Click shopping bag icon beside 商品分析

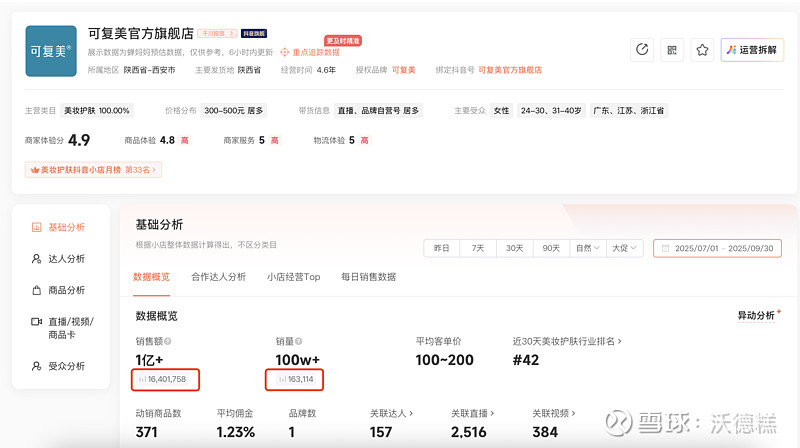36,290
